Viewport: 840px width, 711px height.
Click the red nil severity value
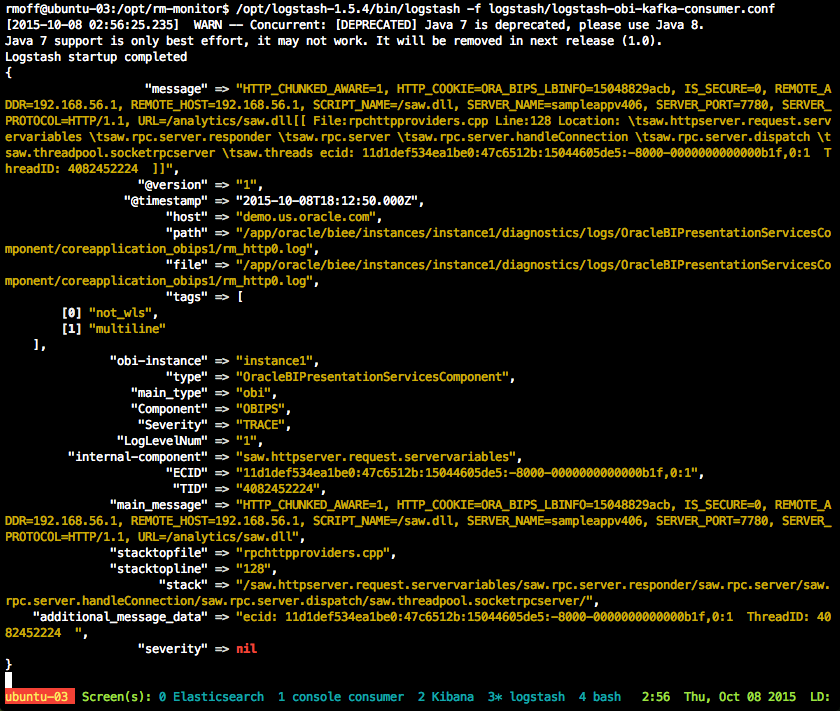pos(246,648)
